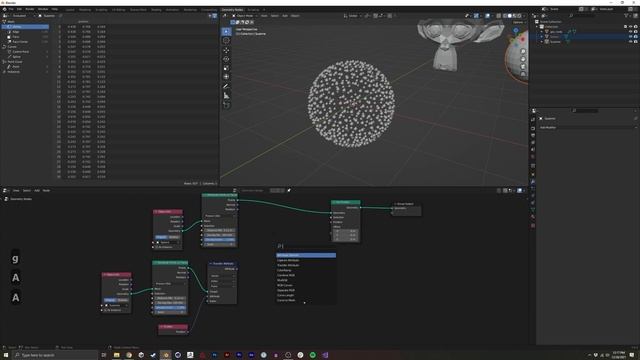Screen dimensions: 640x360
Task: Toggle spreadsheet filter button in header
Action: (x=215, y=16)
